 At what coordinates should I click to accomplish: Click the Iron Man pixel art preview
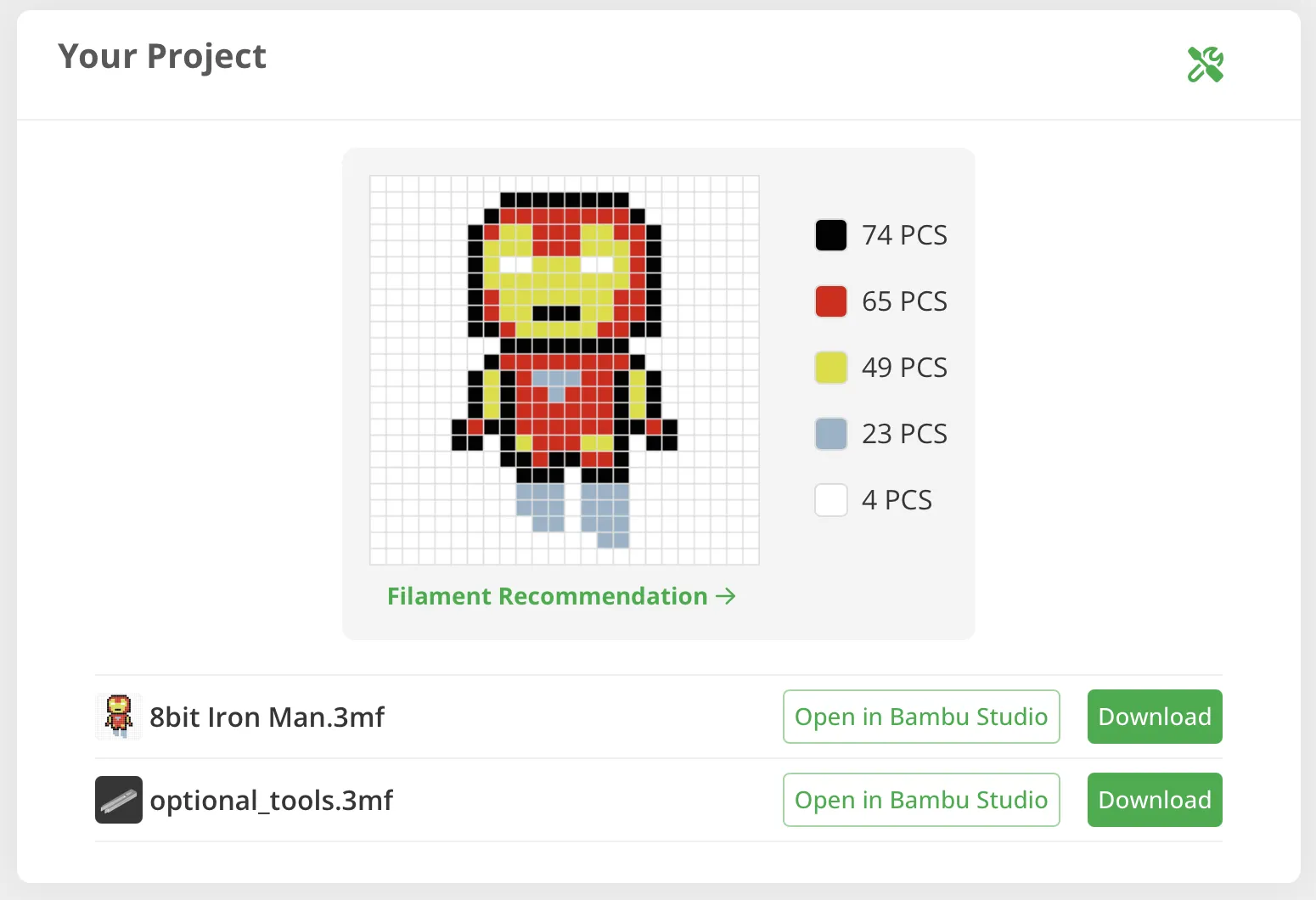pos(565,370)
